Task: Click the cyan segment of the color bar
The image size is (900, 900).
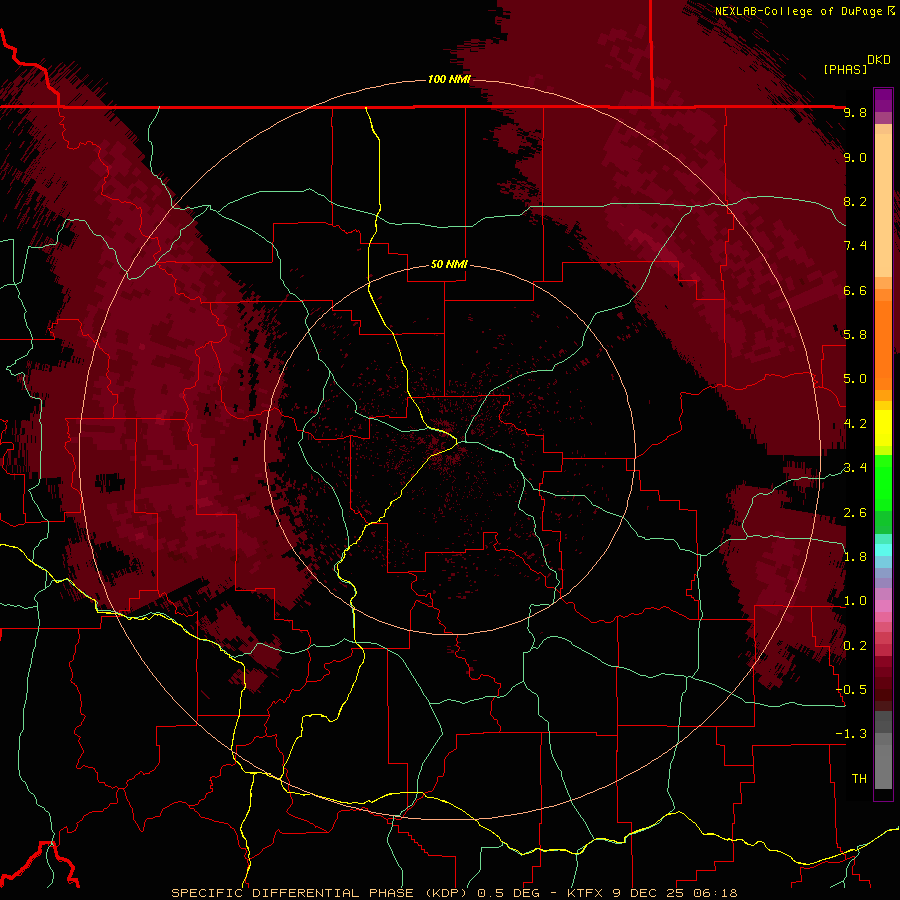Action: pyautogui.click(x=883, y=550)
